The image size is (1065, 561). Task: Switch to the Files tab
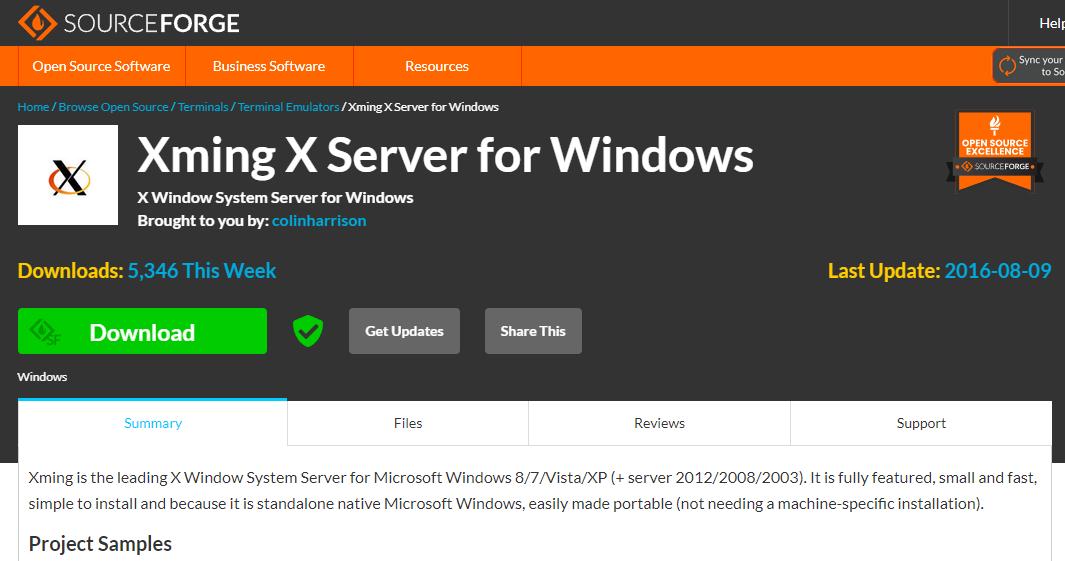click(408, 423)
